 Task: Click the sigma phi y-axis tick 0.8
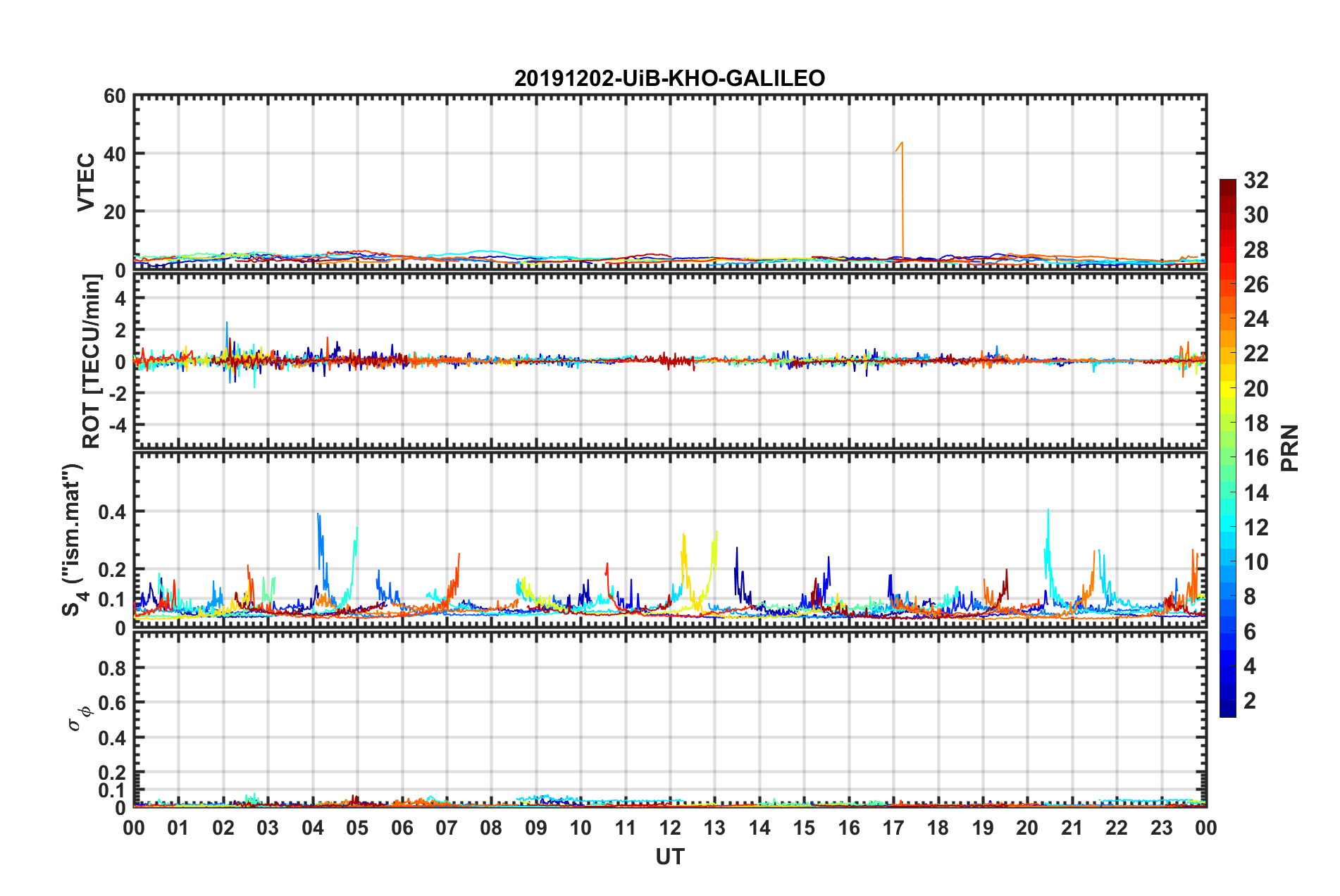(112, 668)
